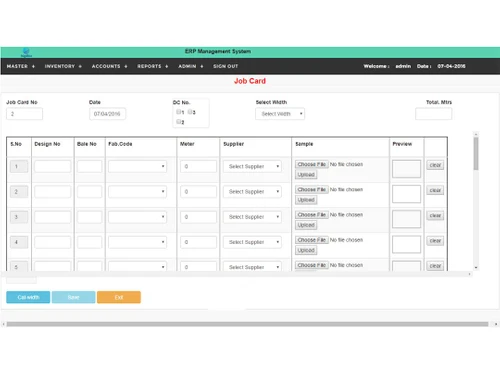Click the Total Mtrs field
500x375 pixels.
pyautogui.click(x=433, y=114)
